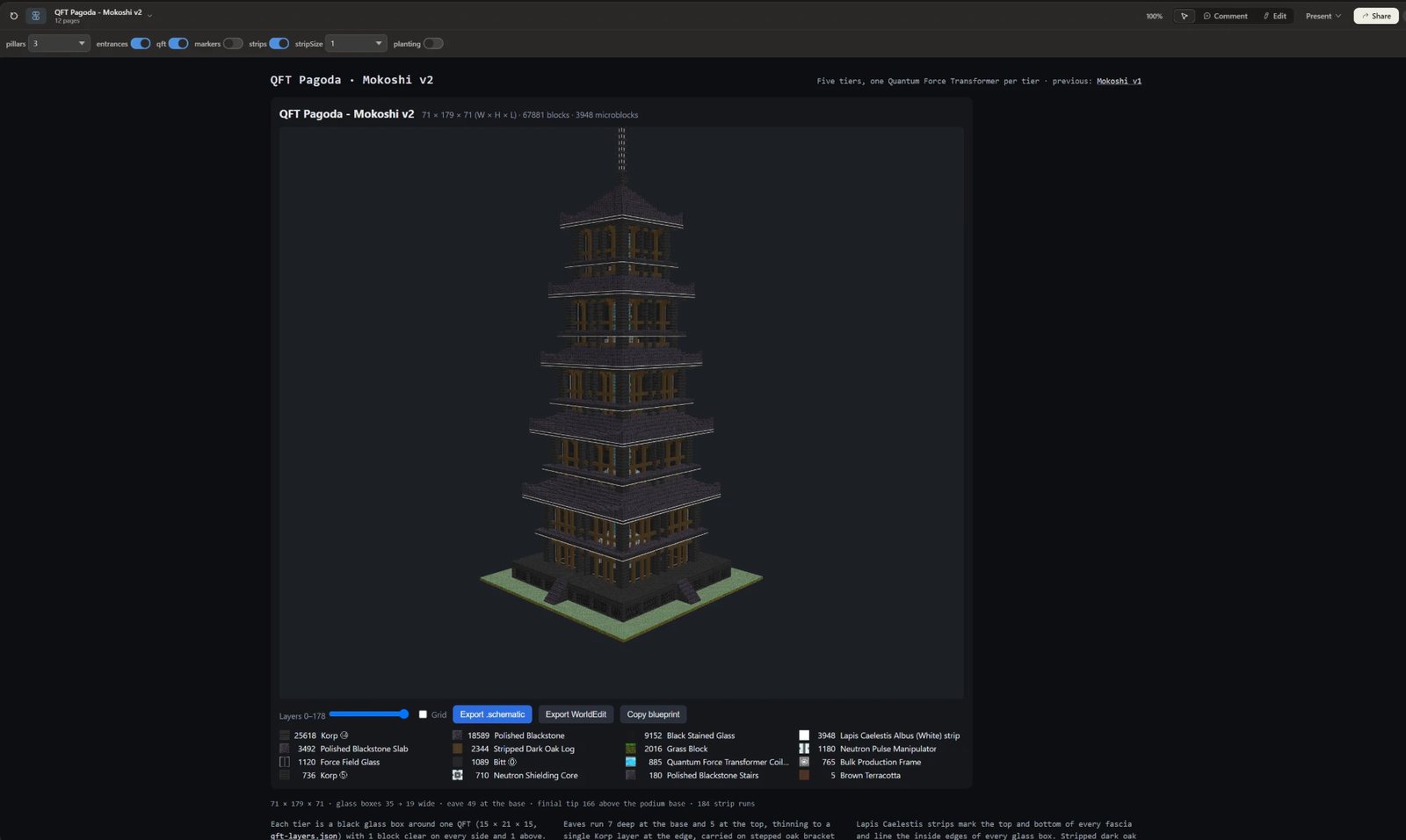Enable the planting toggle

pyautogui.click(x=433, y=43)
